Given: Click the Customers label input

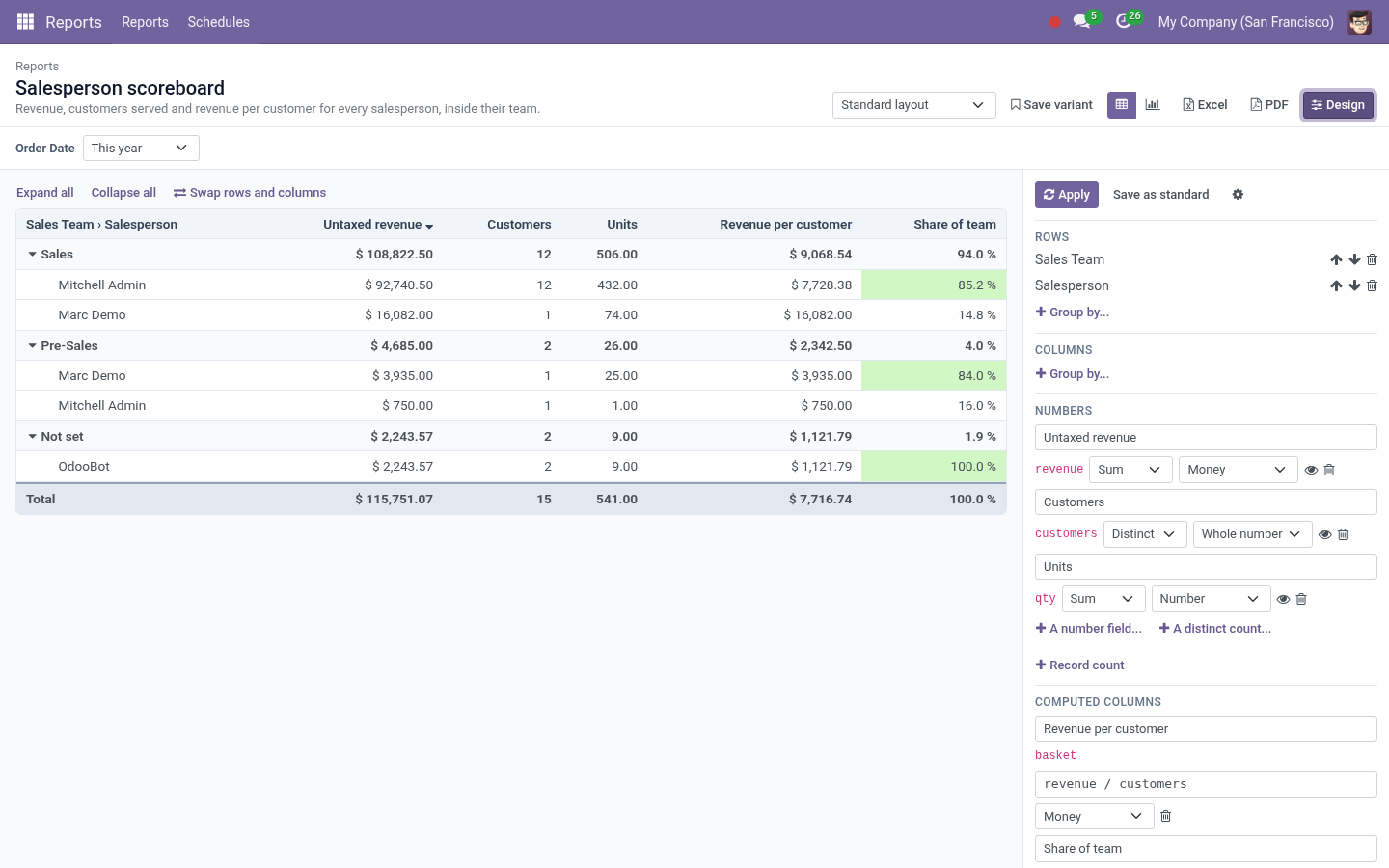Looking at the screenshot, I should [x=1206, y=502].
